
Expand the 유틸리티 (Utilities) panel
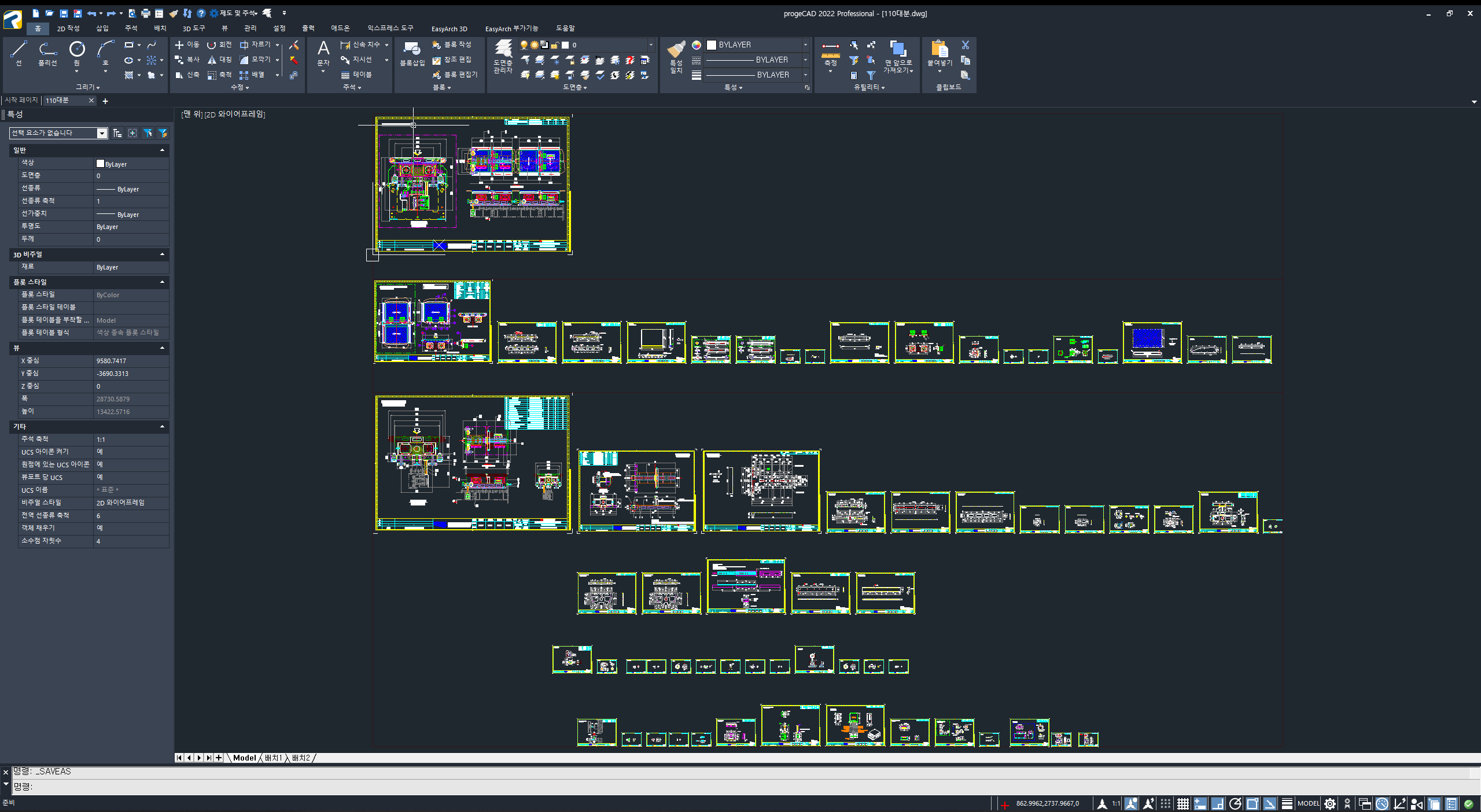click(869, 87)
